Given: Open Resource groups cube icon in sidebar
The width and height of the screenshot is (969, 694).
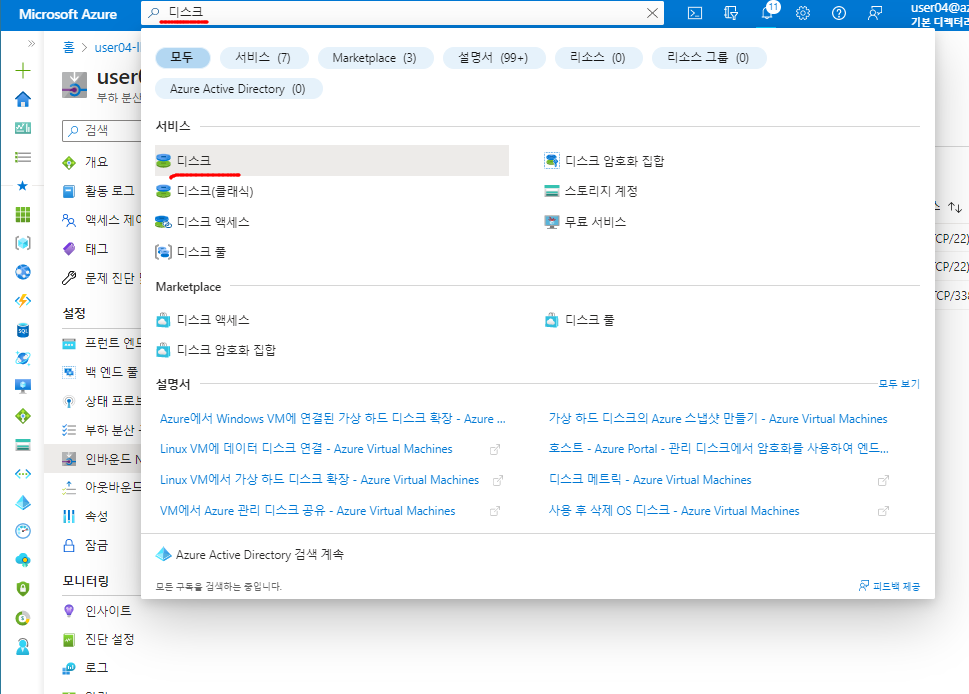Looking at the screenshot, I should click(23, 243).
